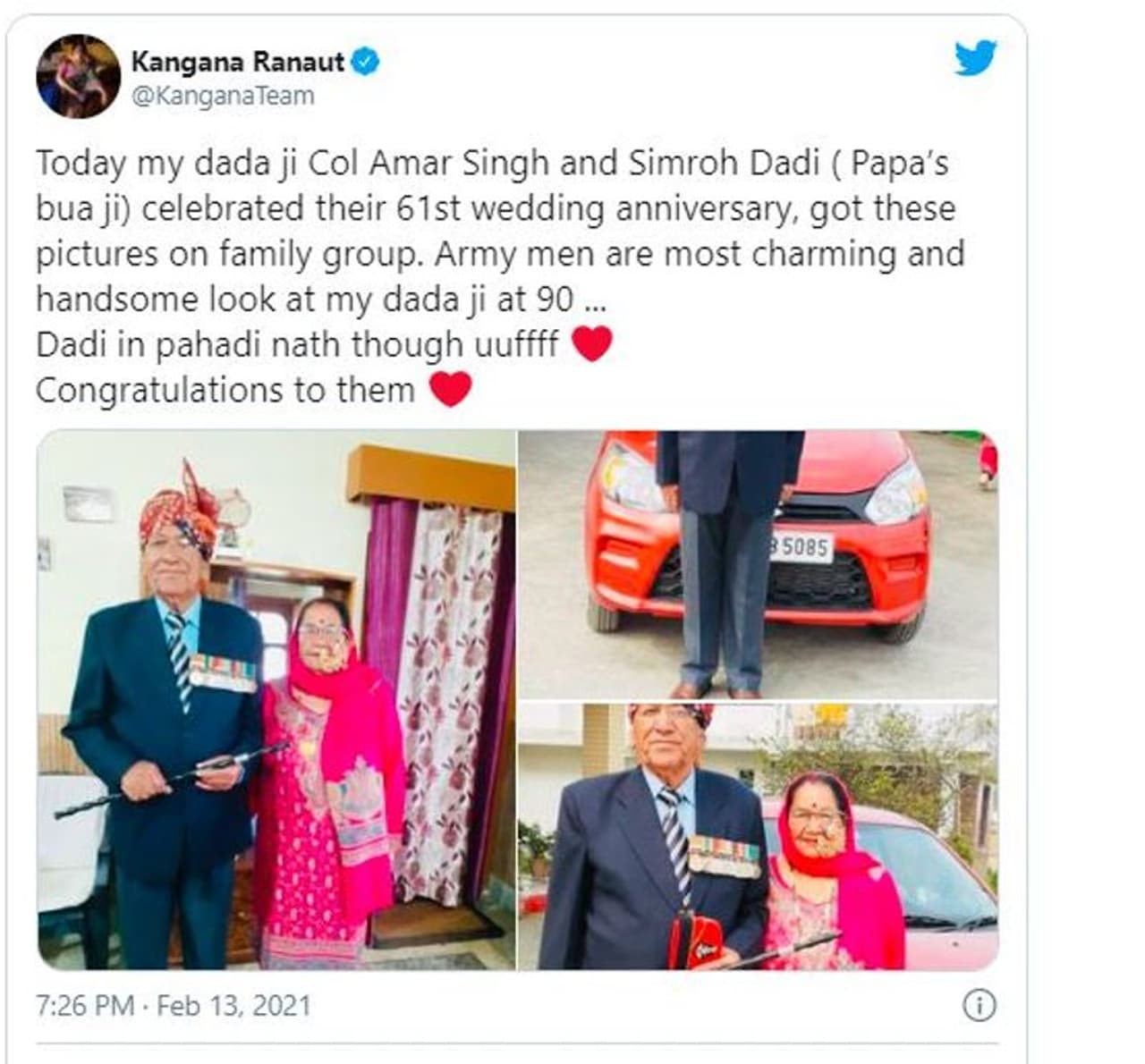Open the outdoor couple photo by car

point(759,837)
